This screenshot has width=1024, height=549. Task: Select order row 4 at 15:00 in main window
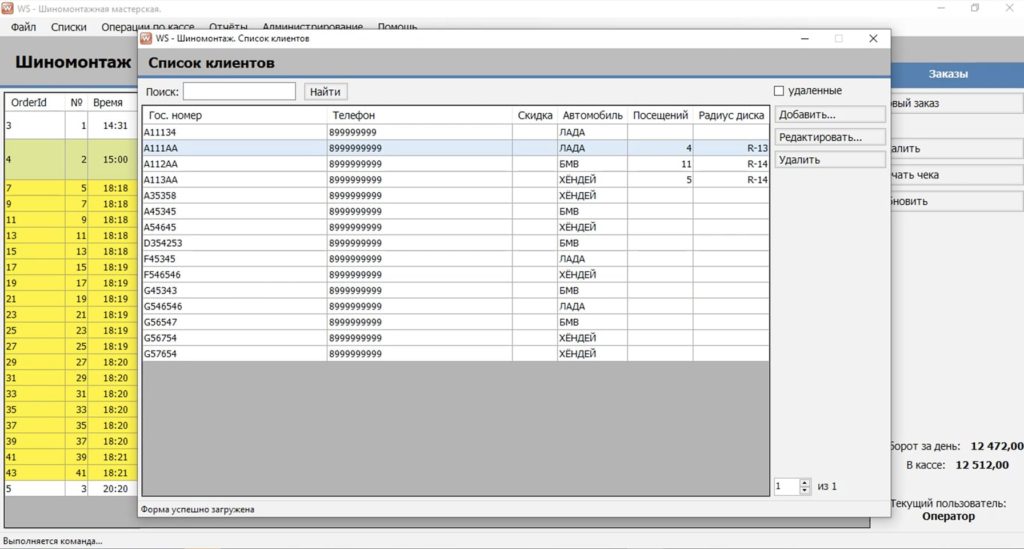(x=71, y=159)
